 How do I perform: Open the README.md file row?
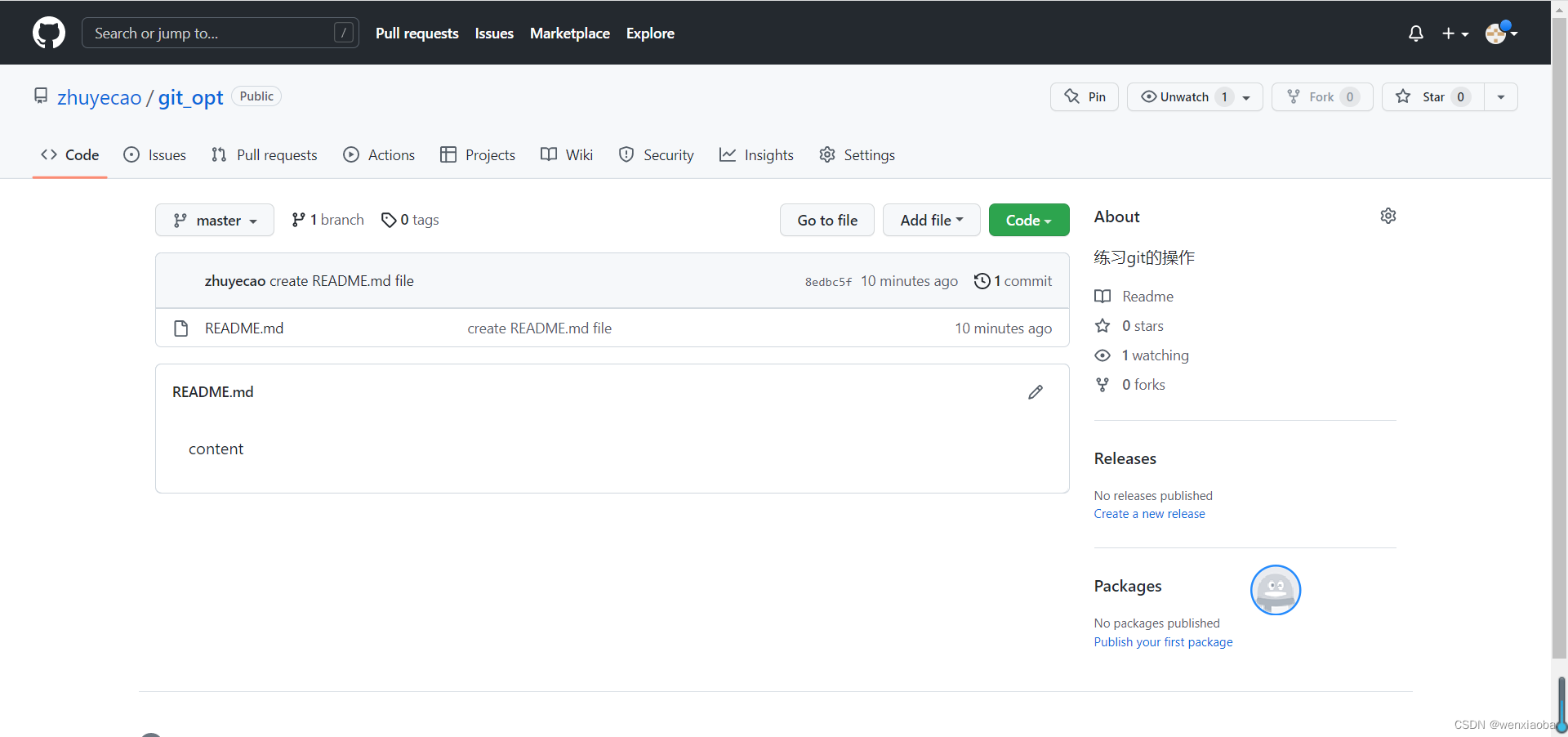point(612,328)
